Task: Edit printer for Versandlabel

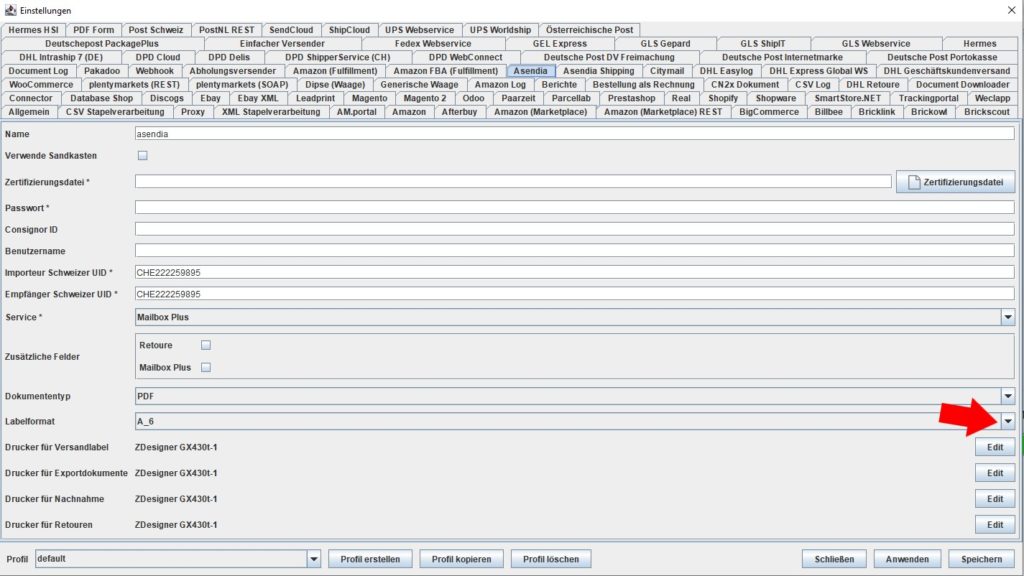Action: [995, 447]
